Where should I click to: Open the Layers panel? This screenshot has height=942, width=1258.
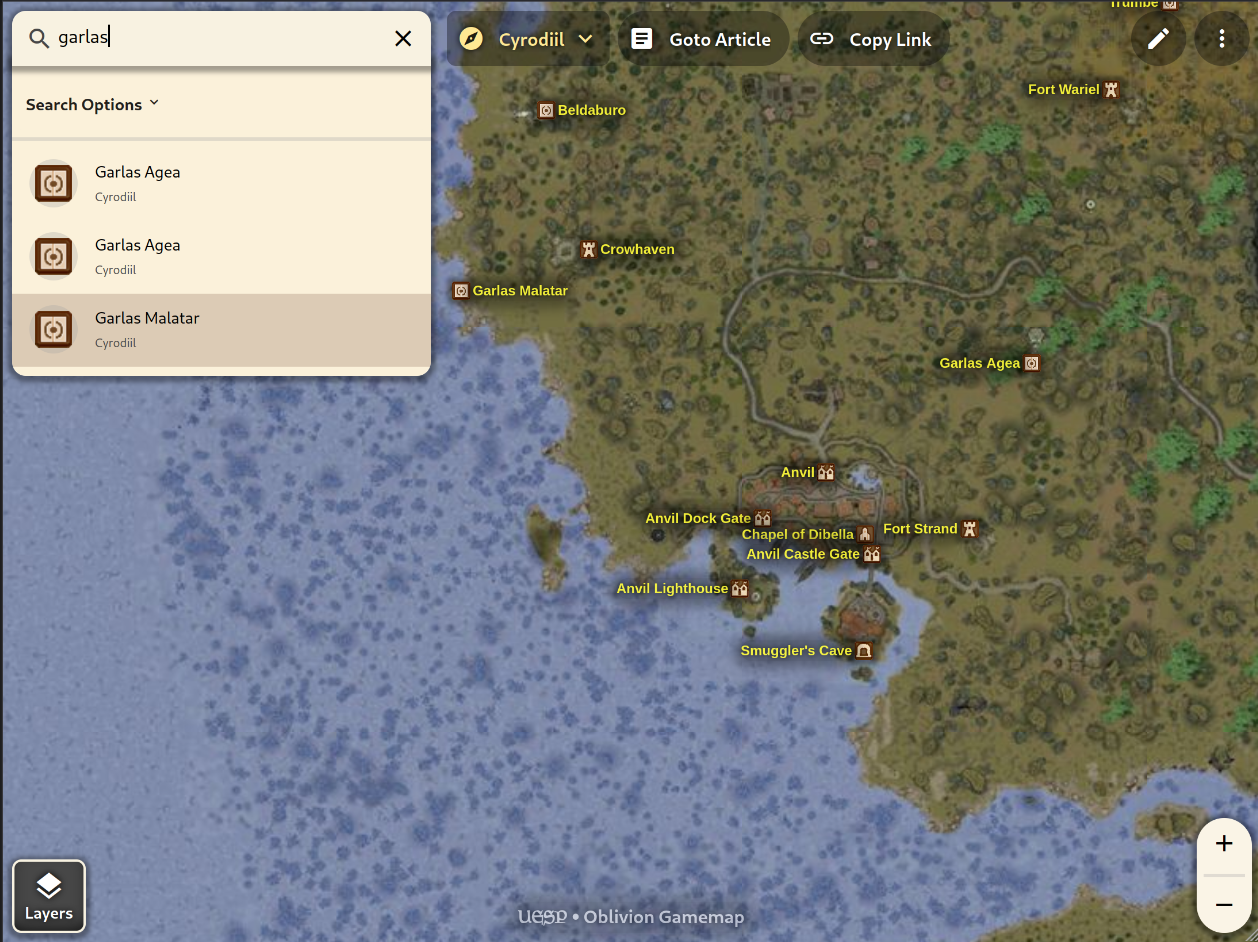click(x=49, y=896)
